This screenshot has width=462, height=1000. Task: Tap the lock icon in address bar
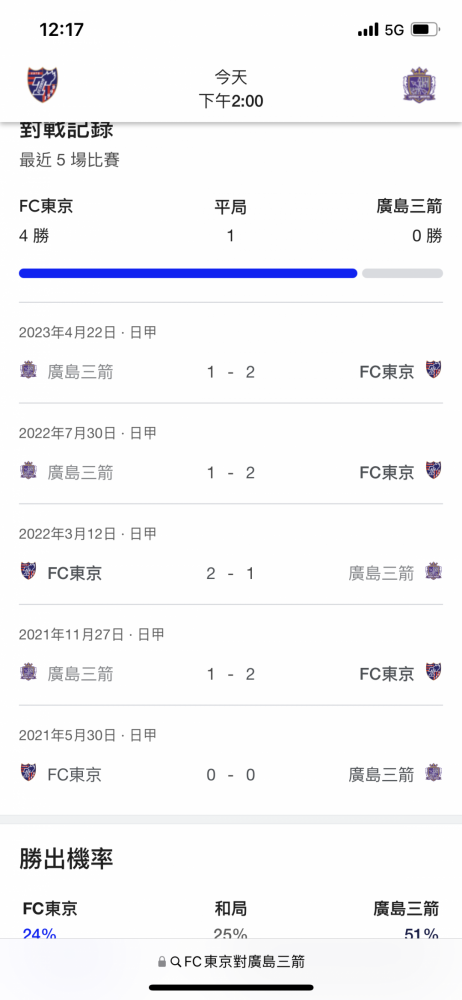[x=163, y=962]
